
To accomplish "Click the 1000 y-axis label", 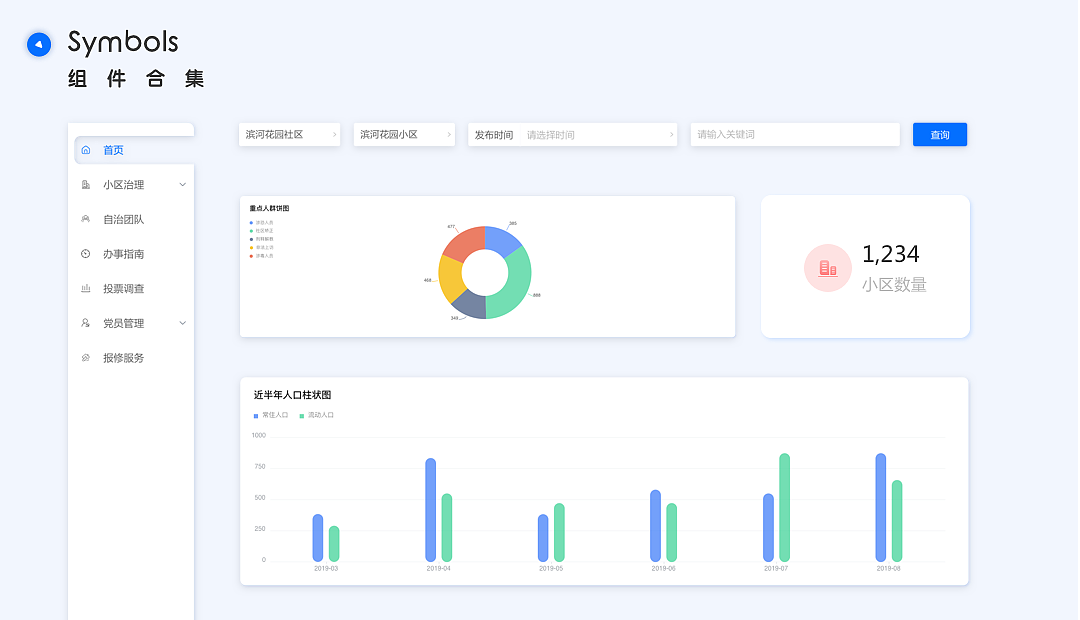I will [258, 435].
